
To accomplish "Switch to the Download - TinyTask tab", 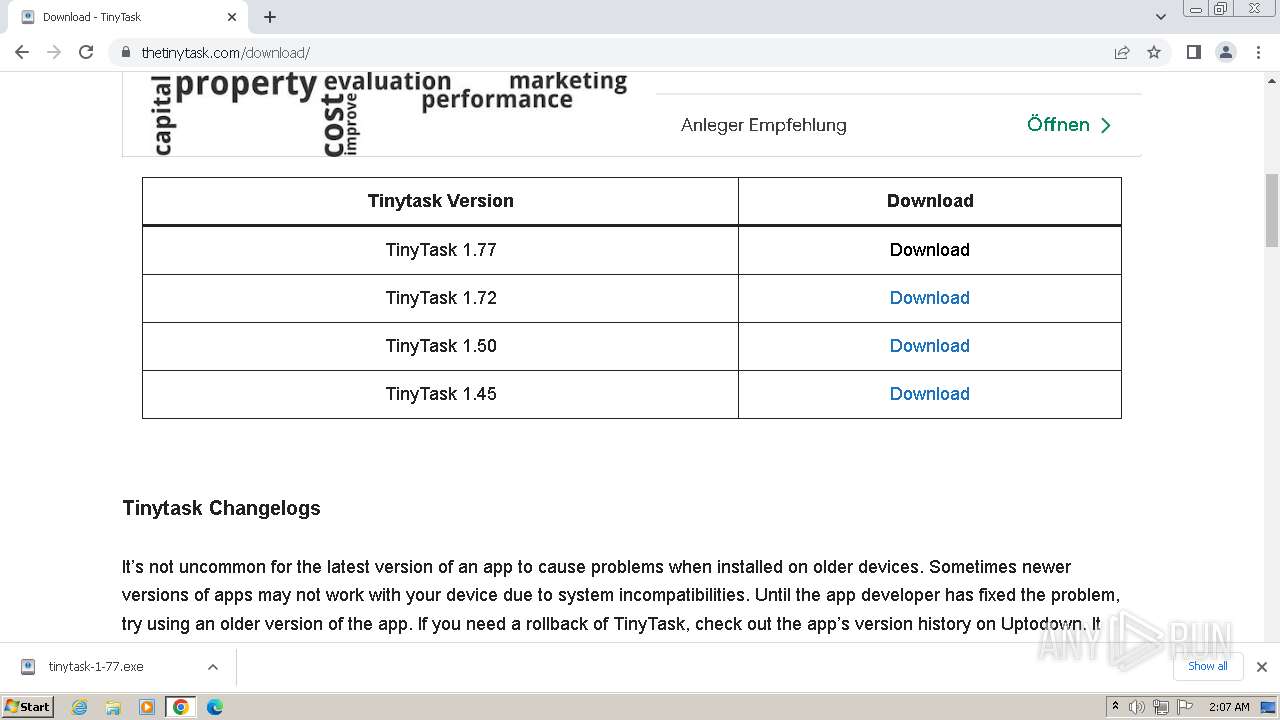I will [x=128, y=17].
